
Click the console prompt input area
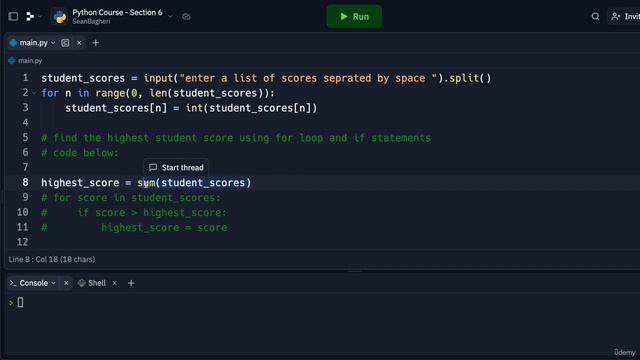click(x=20, y=302)
